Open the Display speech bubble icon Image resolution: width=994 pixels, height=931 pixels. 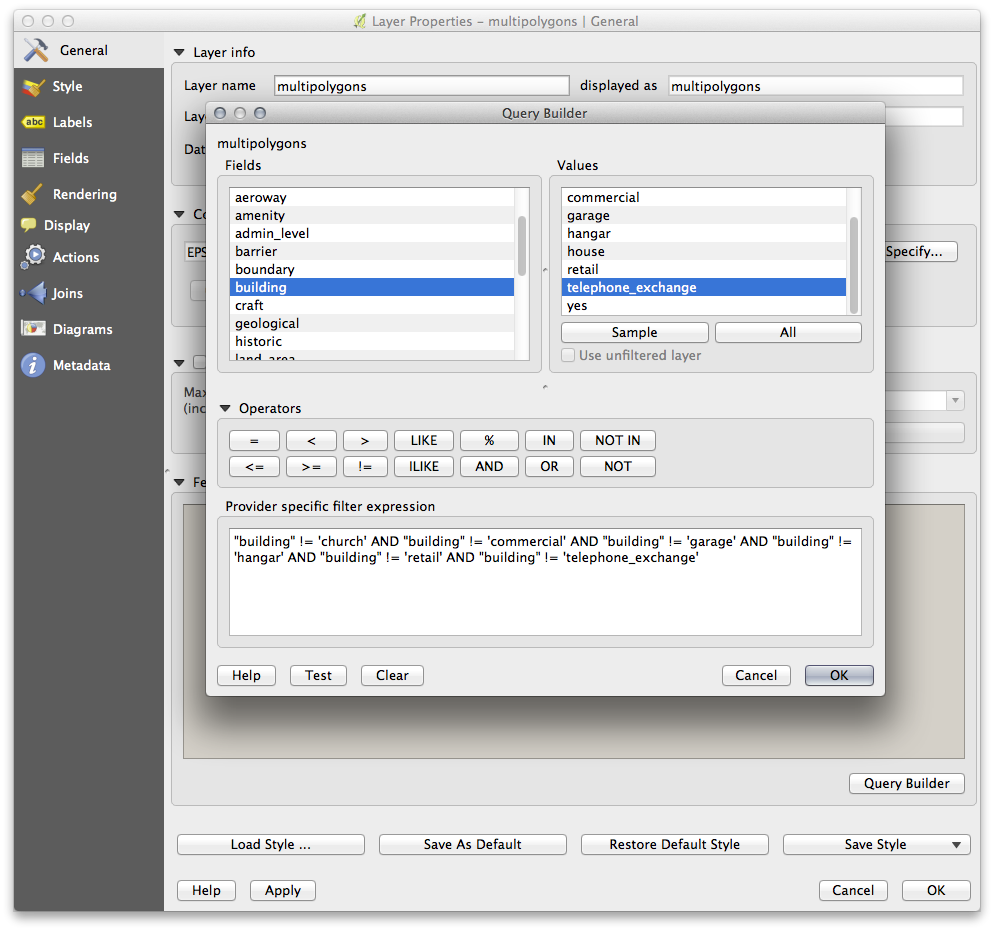(28, 226)
